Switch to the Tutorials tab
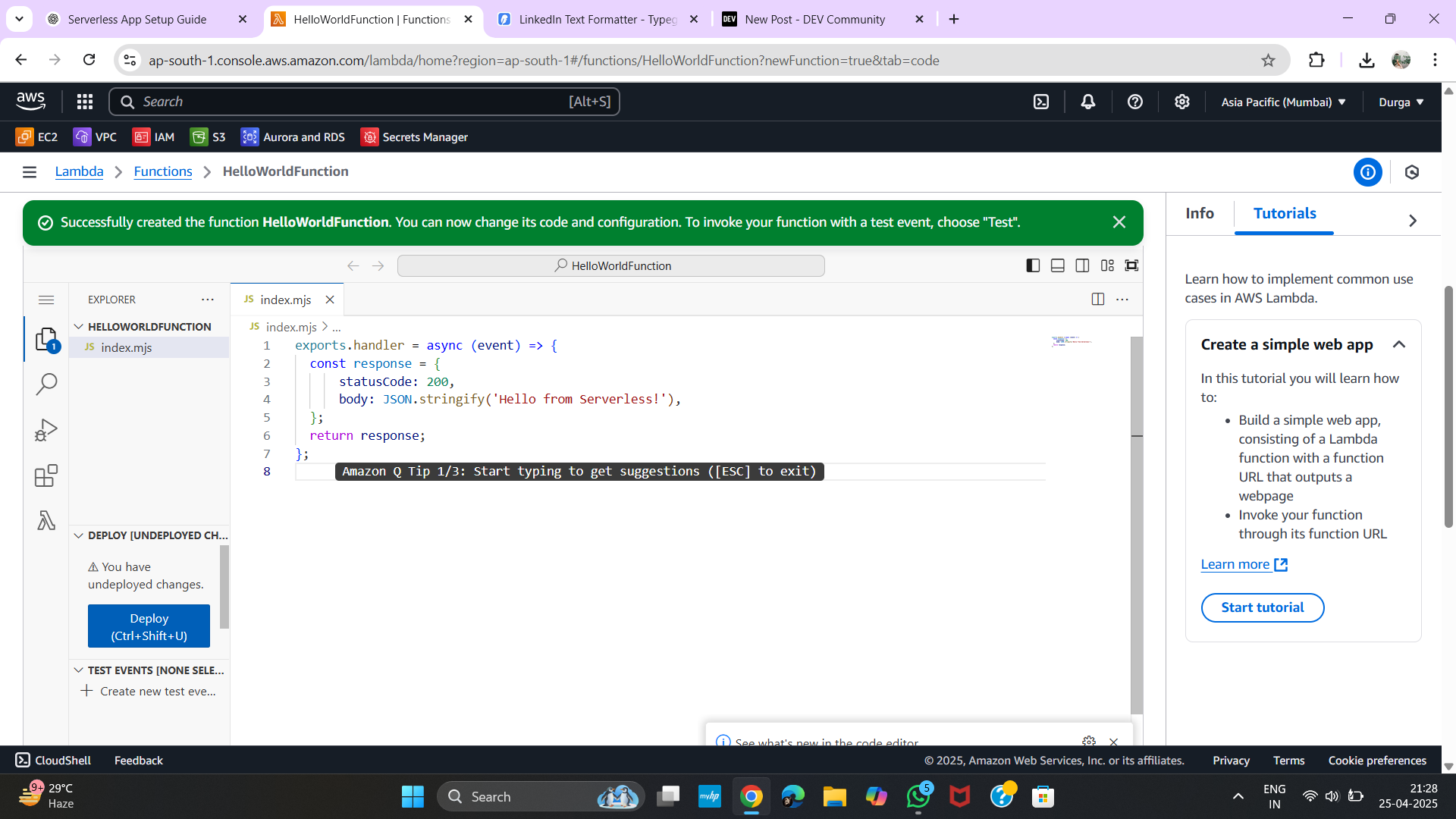This screenshot has height=819, width=1456. coord(1285,214)
